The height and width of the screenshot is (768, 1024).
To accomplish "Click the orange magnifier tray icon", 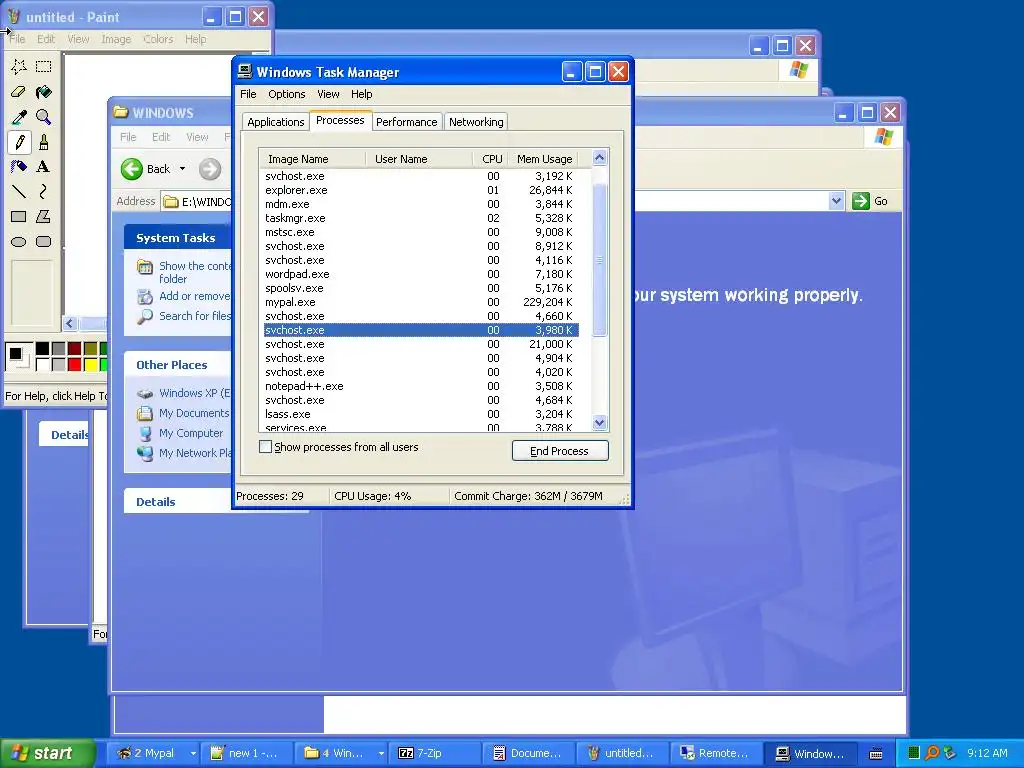I will pos(932,753).
